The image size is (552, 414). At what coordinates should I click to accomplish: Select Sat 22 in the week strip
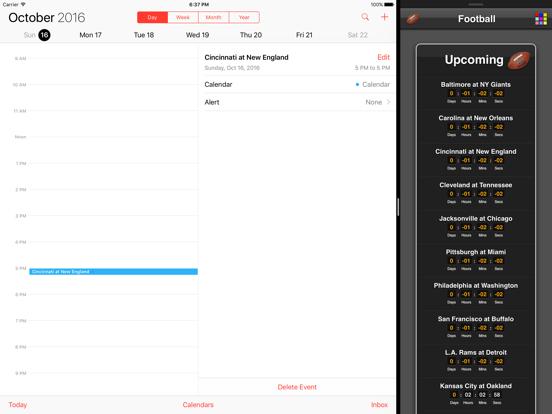click(x=358, y=35)
